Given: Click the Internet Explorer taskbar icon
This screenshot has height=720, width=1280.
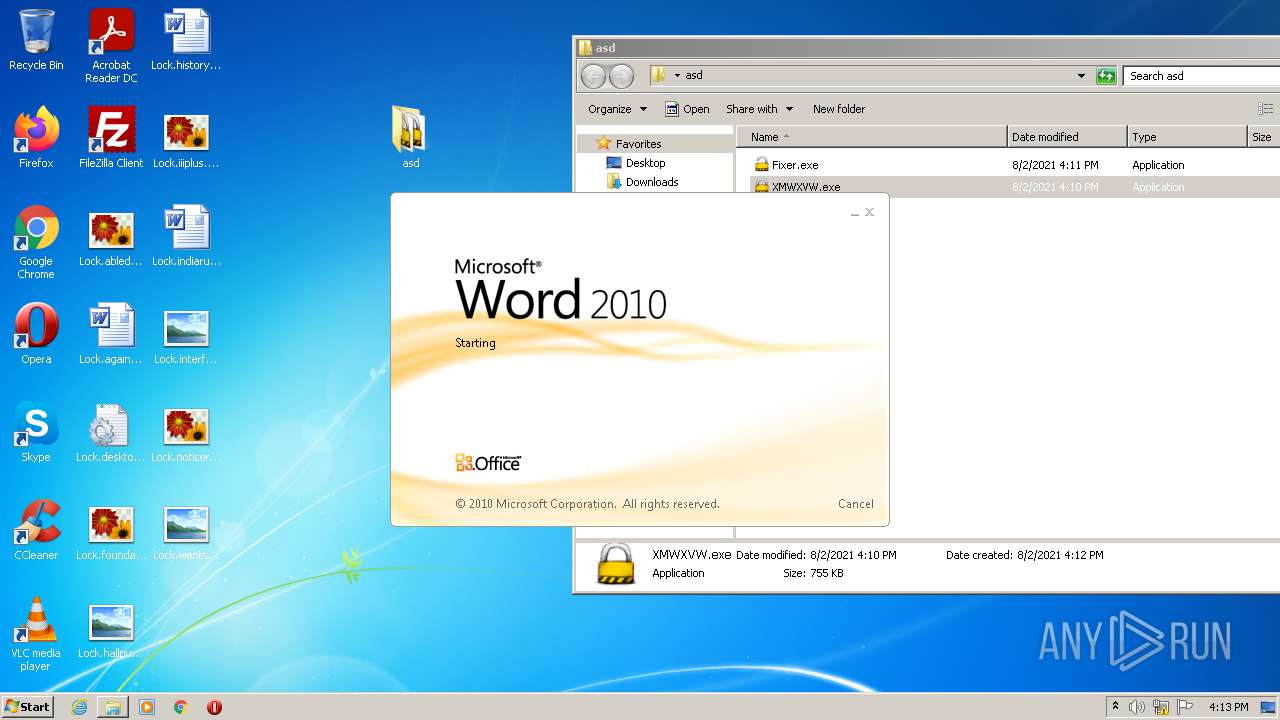Looking at the screenshot, I should click(79, 707).
